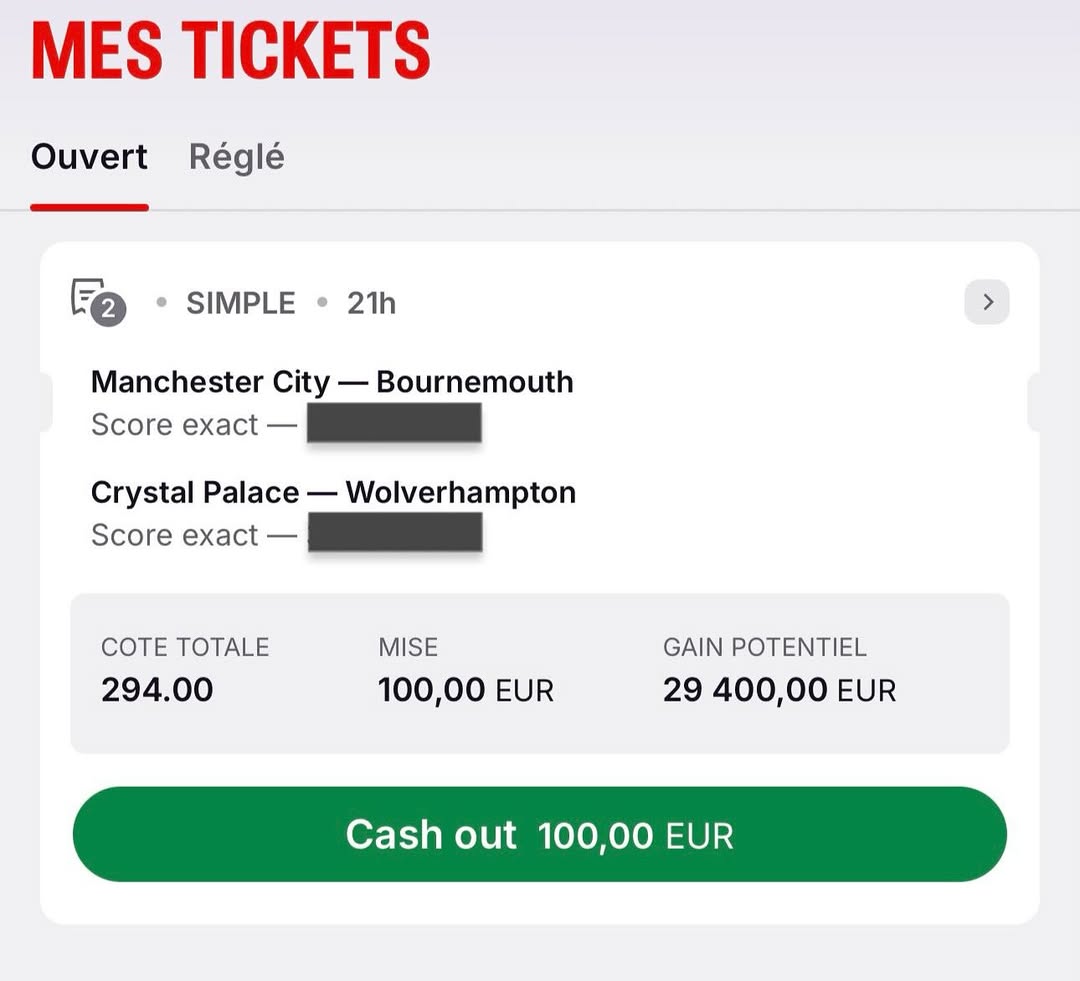The width and height of the screenshot is (1080, 981).
Task: Tap the SIMPLE bet type label
Action: (x=240, y=303)
